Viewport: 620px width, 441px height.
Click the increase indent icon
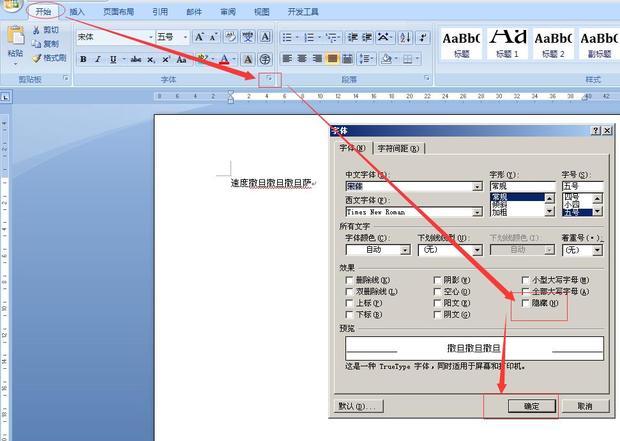coord(367,38)
